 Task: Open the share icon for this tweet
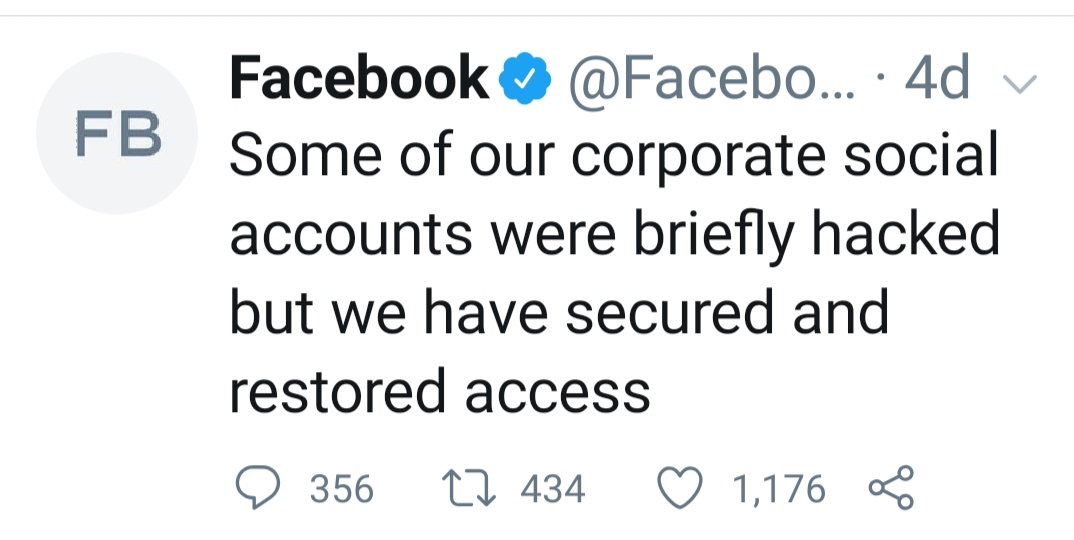tap(891, 487)
